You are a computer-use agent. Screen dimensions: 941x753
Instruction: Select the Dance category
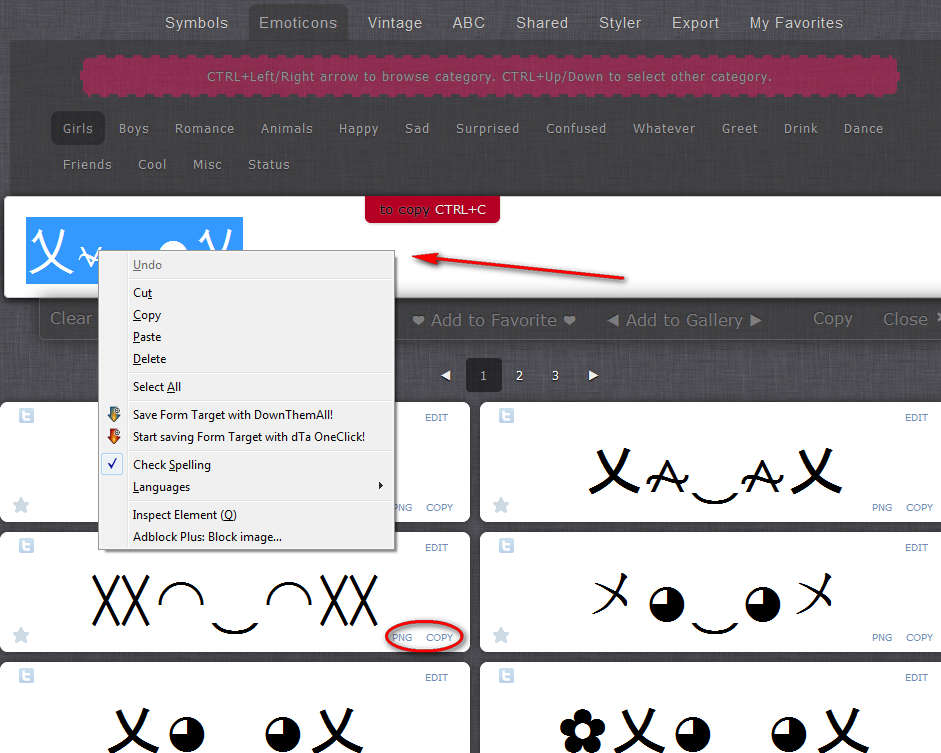[863, 128]
